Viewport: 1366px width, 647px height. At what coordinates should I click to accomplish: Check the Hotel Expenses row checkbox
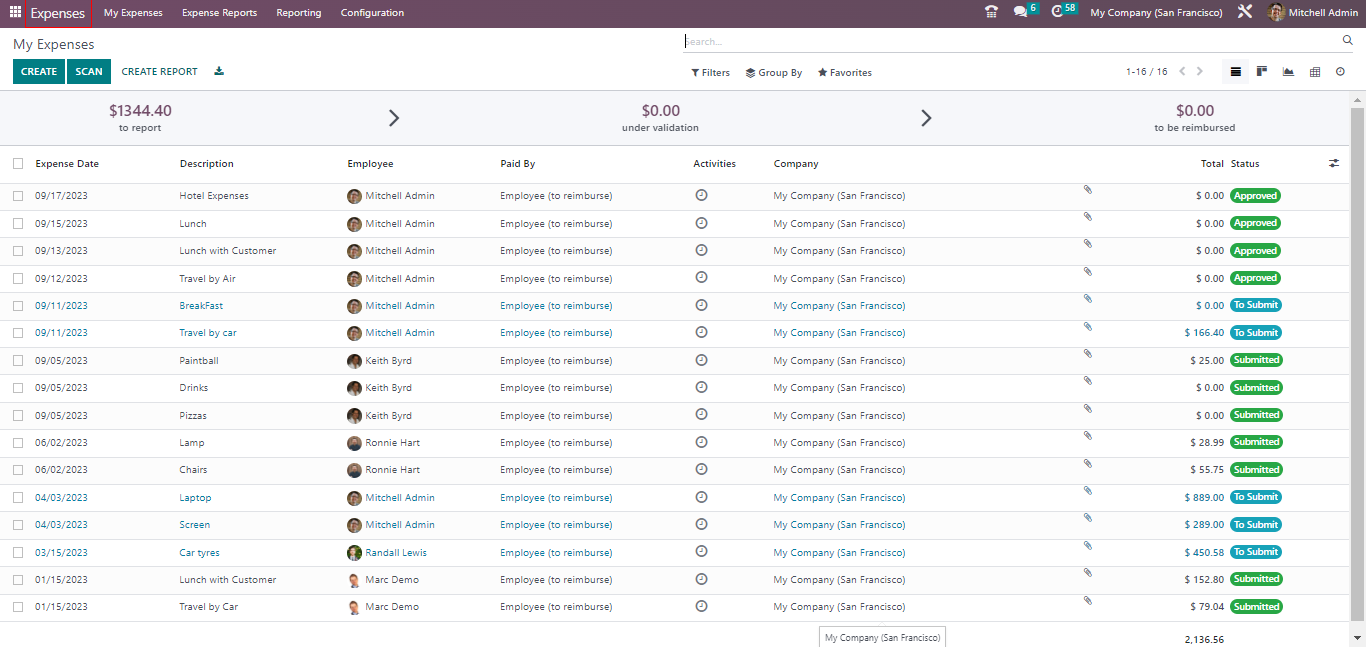pyautogui.click(x=18, y=196)
